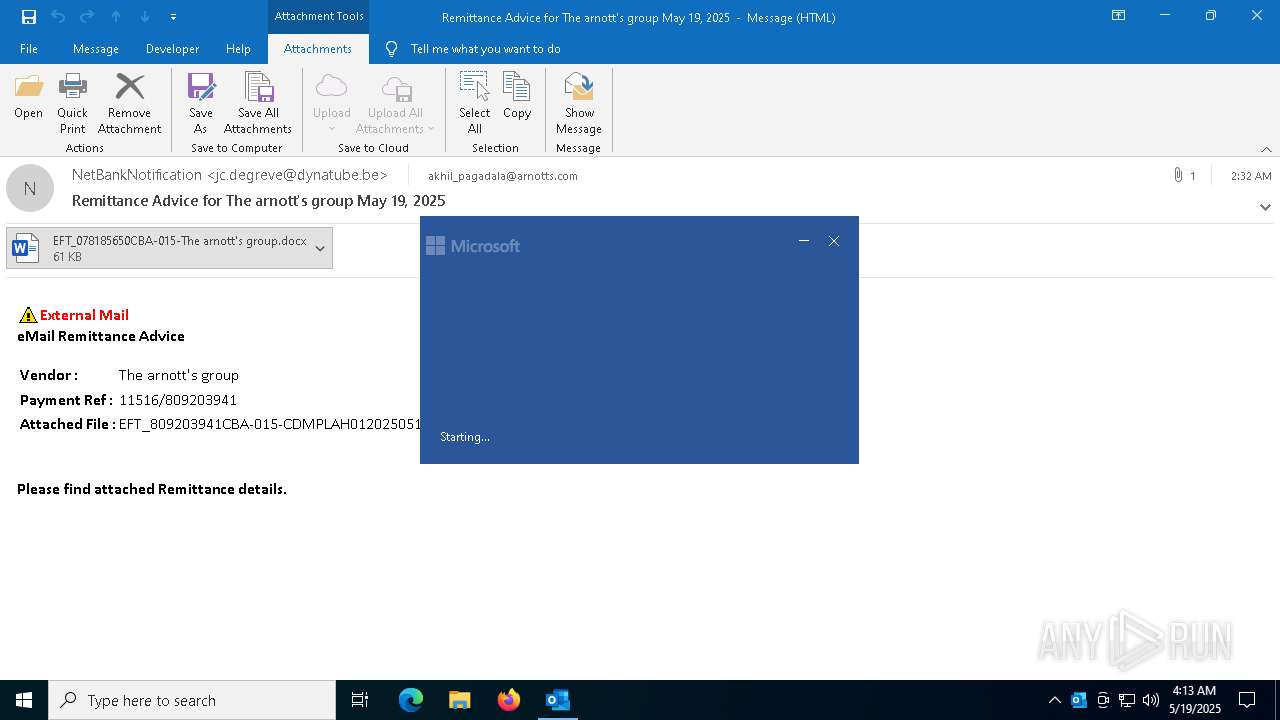Open the Help tab
Image resolution: width=1280 pixels, height=720 pixels.
tap(238, 49)
